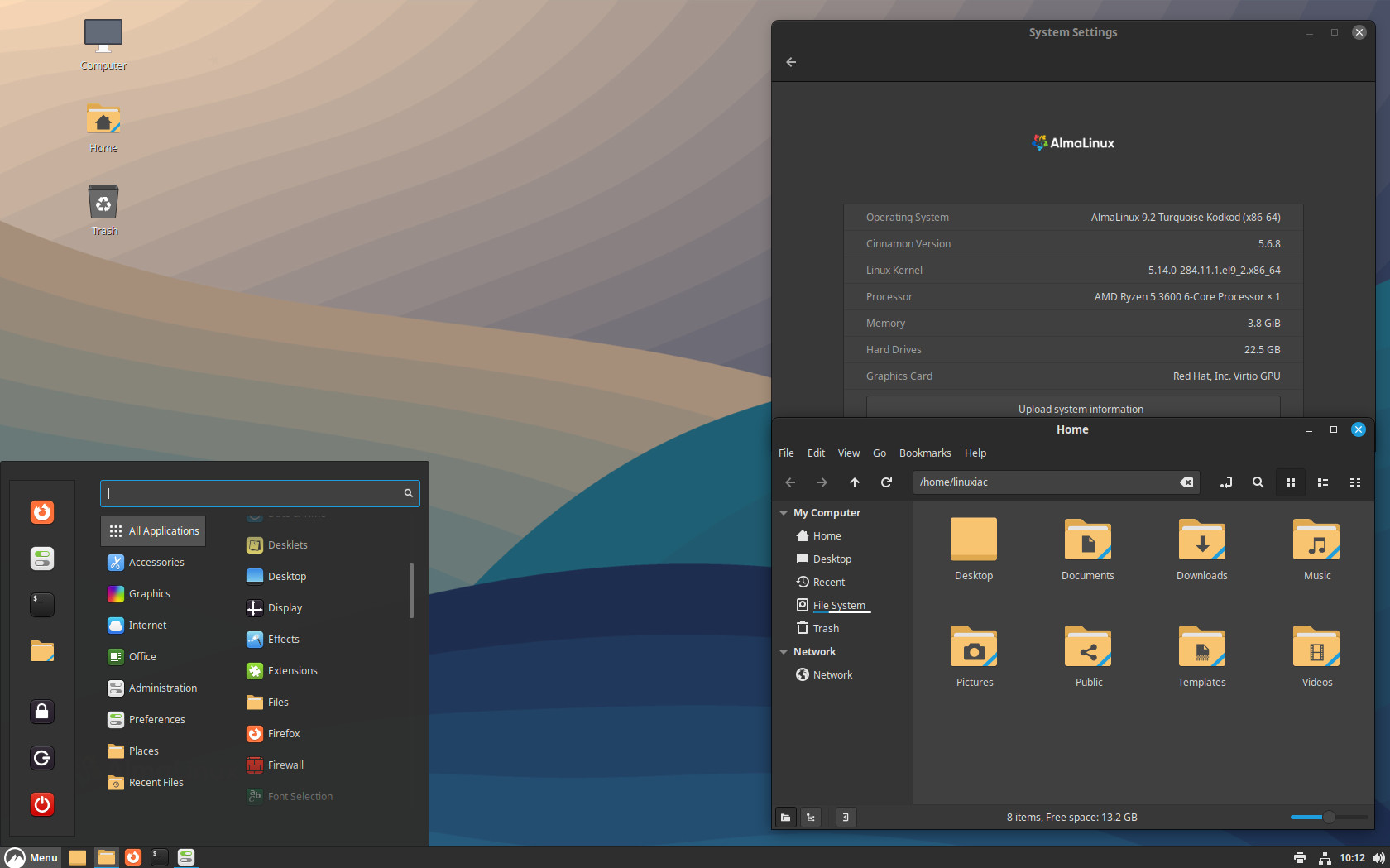Viewport: 1390px width, 868px height.
Task: Collapse the Network sidebar section
Action: [x=784, y=652]
